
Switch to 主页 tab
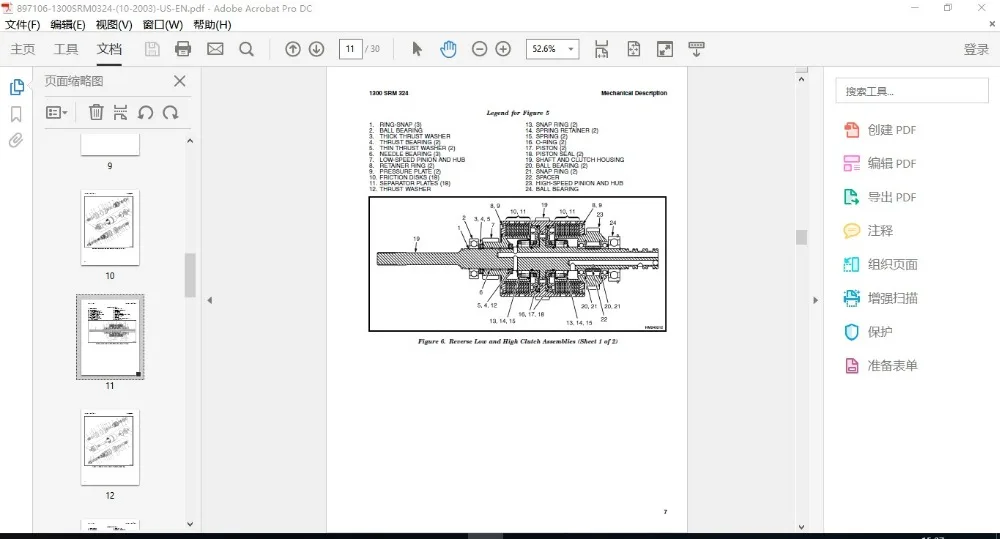click(x=23, y=49)
